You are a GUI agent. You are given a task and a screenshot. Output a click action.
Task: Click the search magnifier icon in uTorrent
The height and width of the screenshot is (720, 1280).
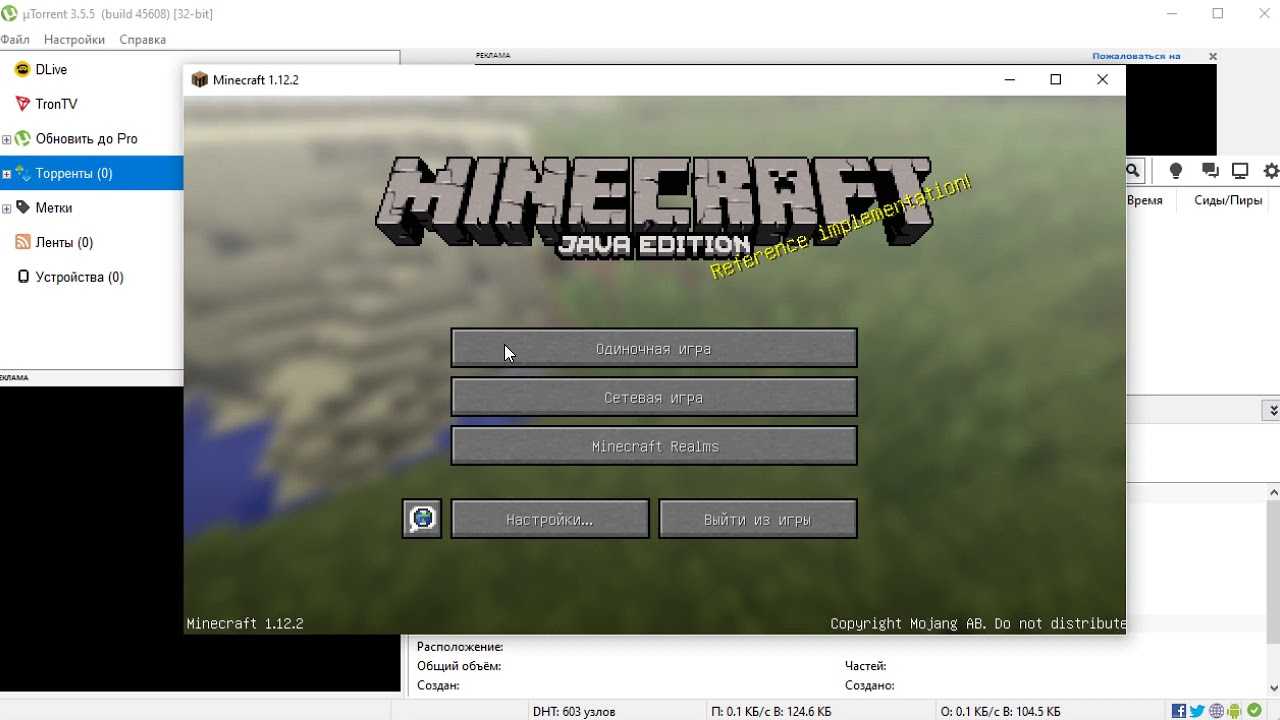(1133, 171)
